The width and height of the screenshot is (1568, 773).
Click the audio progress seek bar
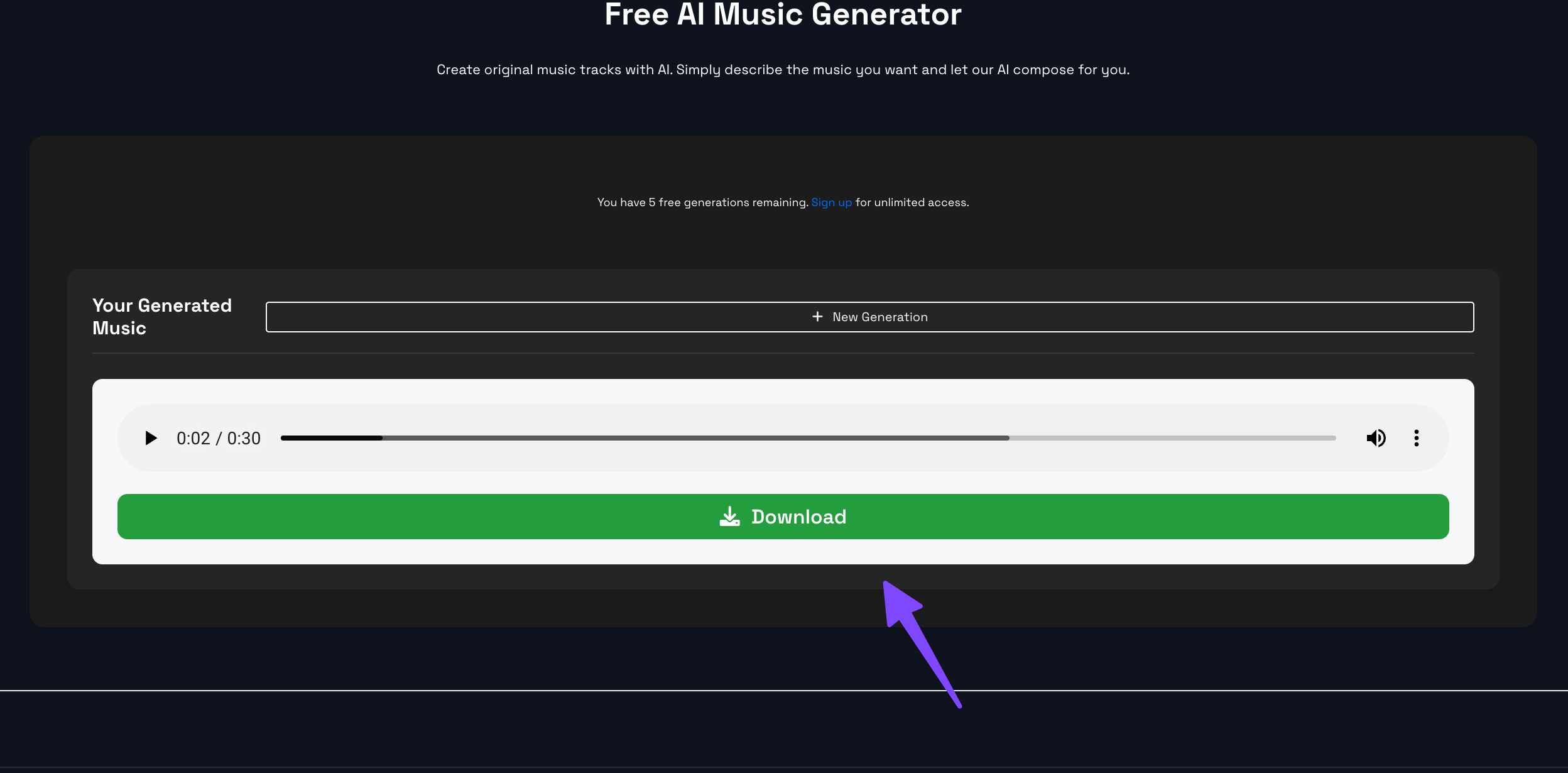808,438
